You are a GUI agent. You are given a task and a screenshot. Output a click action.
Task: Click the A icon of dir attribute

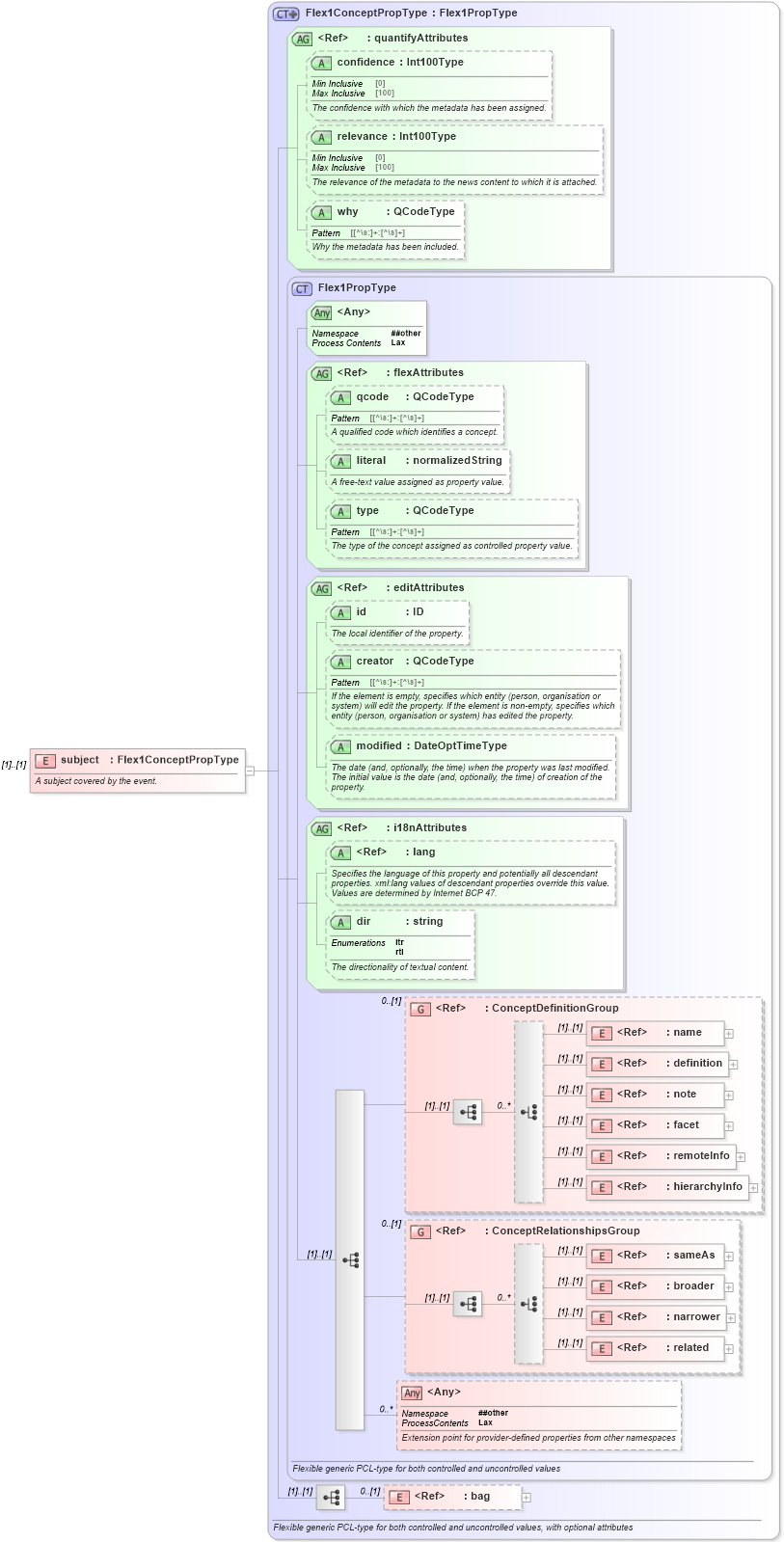click(340, 922)
